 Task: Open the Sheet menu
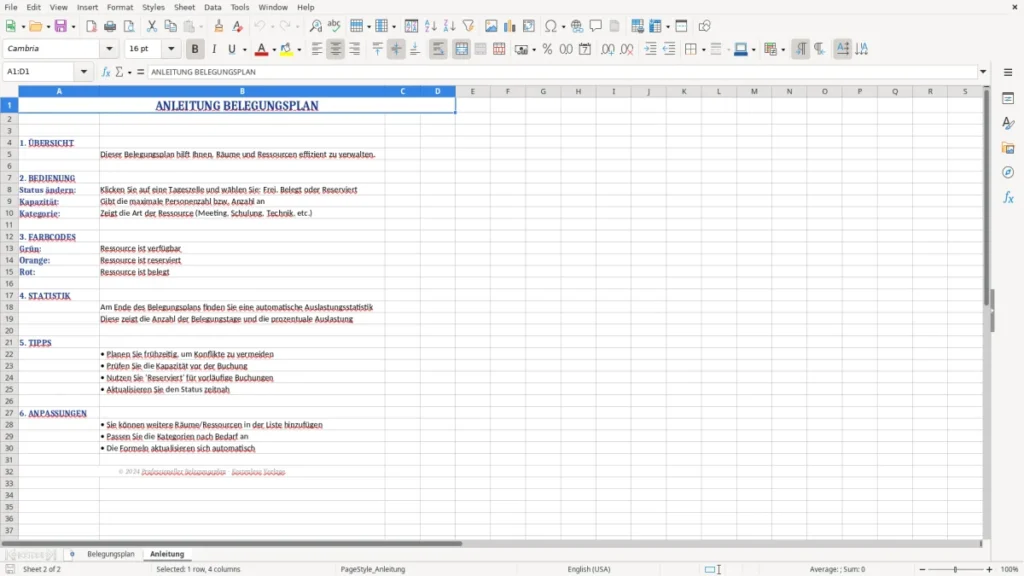click(184, 7)
